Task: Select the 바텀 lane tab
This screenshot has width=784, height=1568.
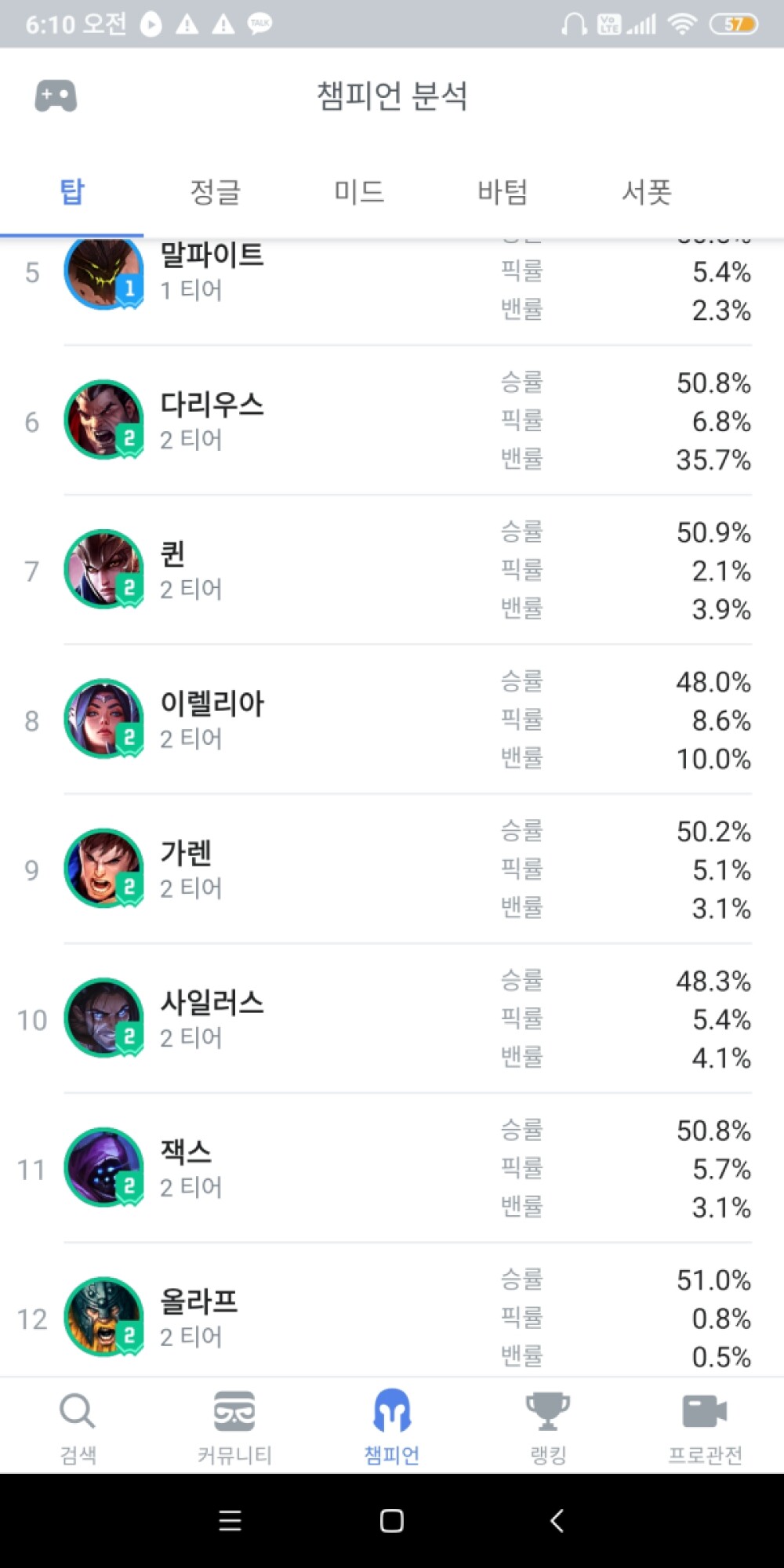Action: click(503, 192)
